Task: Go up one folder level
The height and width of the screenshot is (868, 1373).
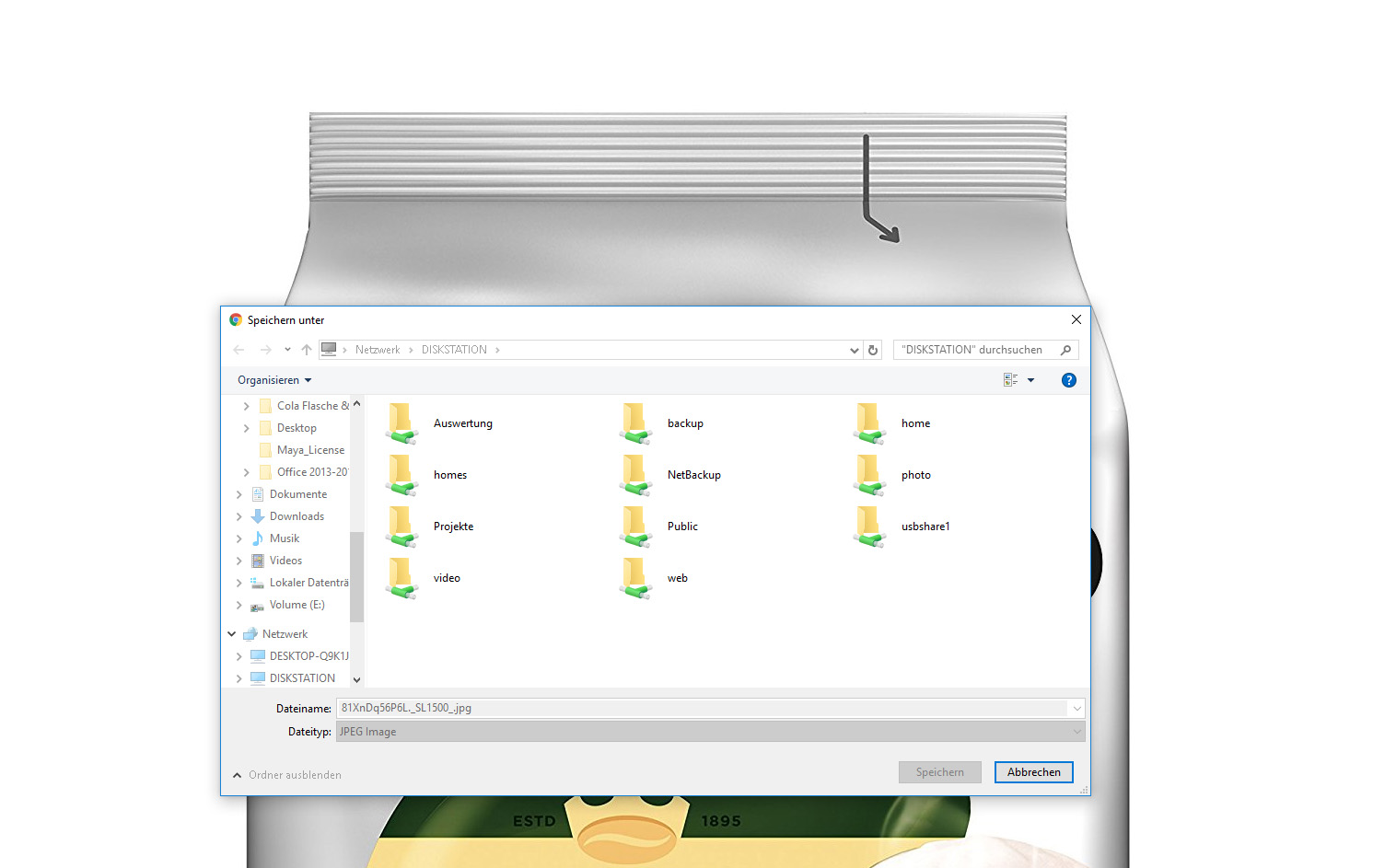Action: [x=307, y=350]
